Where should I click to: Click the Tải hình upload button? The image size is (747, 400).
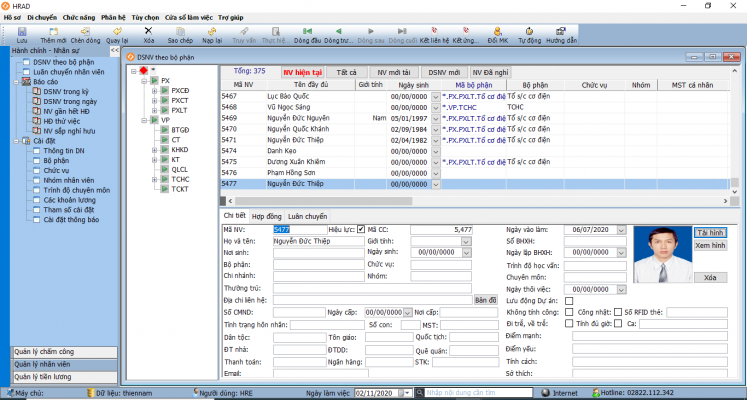coord(710,233)
